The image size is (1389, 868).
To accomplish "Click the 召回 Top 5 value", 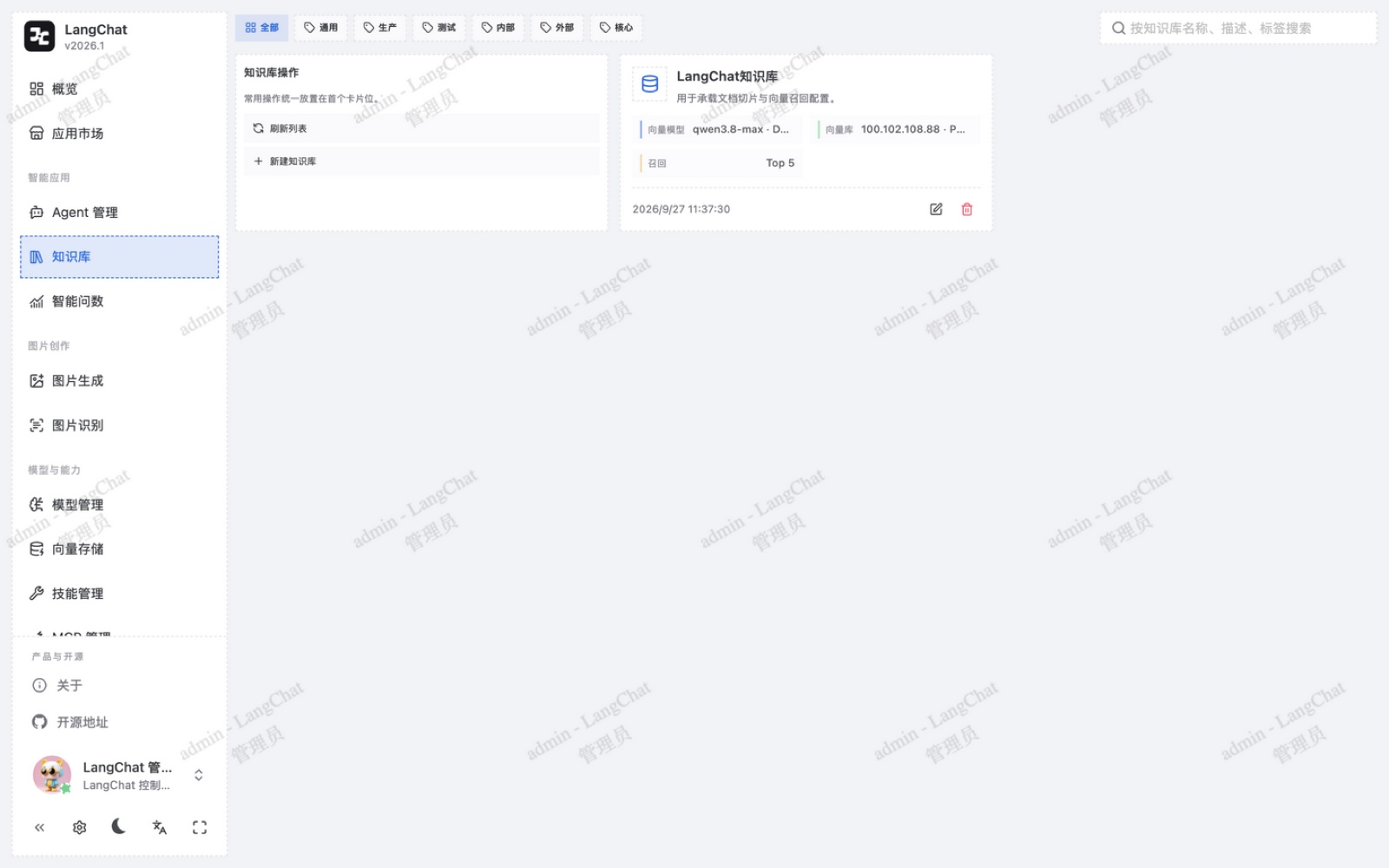I will [x=780, y=163].
